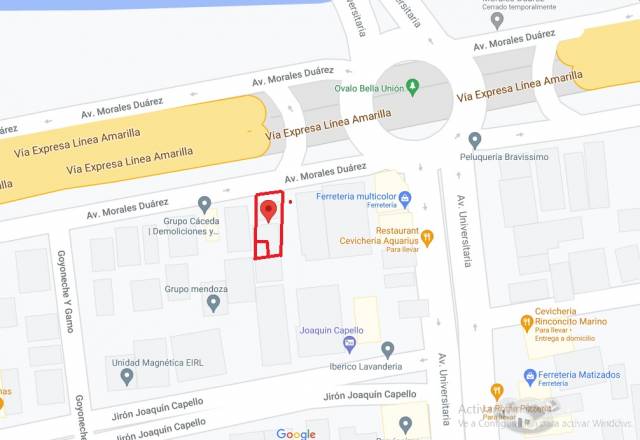Click the red outlined property area
The image size is (640, 440).
(268, 225)
